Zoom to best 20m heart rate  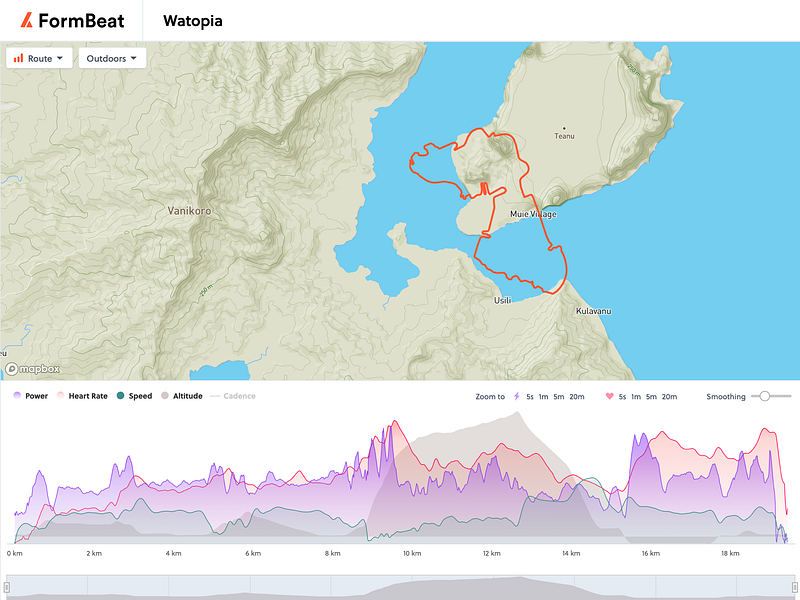pos(669,396)
